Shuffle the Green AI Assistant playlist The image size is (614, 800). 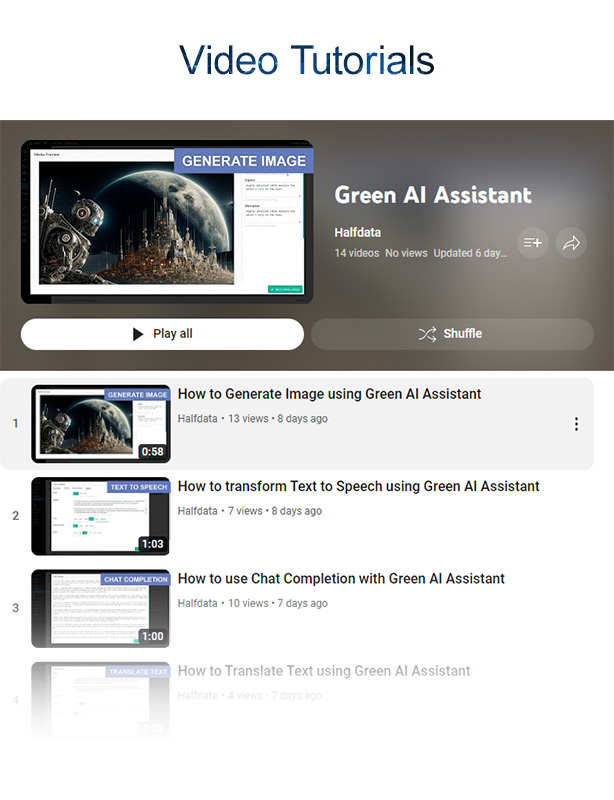452,334
